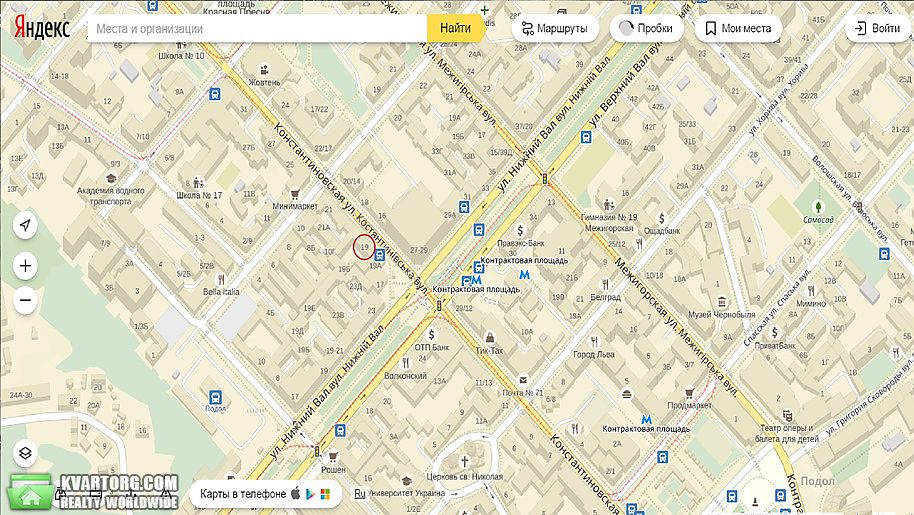Image resolution: width=914 pixels, height=515 pixels.
Task: Select the Белград restaurant marker
Action: pyautogui.click(x=606, y=284)
